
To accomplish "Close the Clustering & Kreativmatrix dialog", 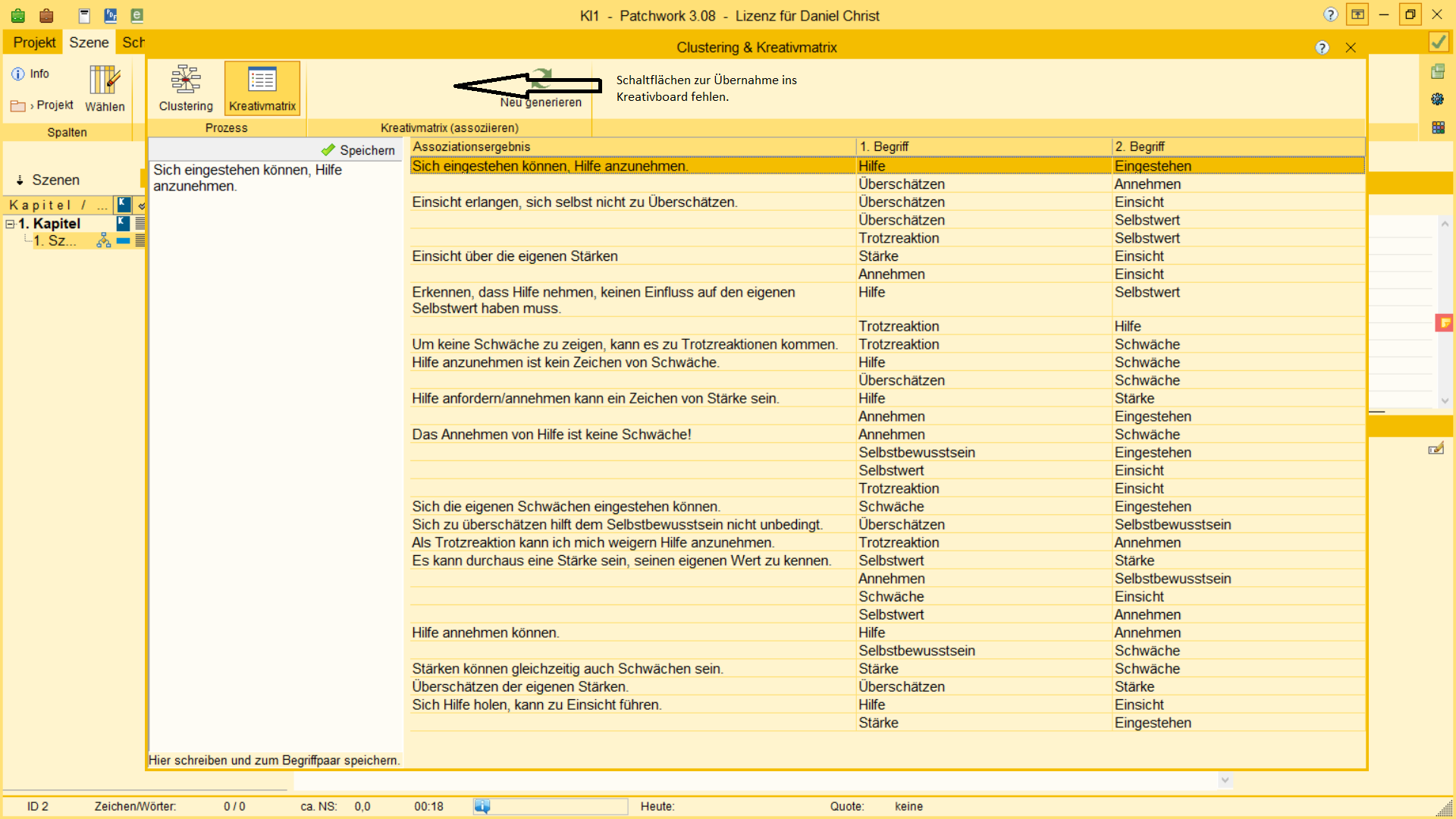I will coord(1351,48).
